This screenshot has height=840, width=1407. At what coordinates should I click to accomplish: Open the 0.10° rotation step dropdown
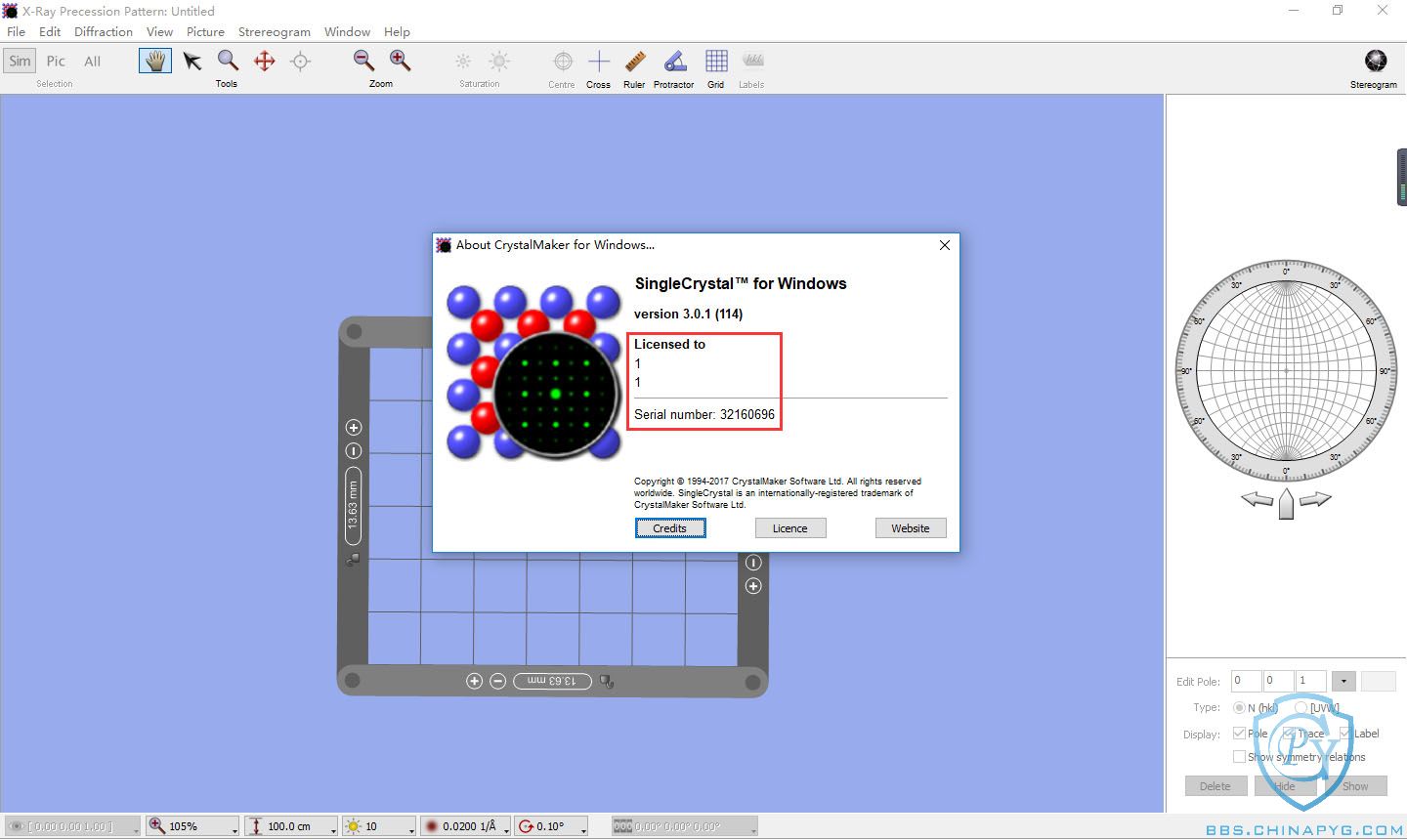tap(552, 826)
